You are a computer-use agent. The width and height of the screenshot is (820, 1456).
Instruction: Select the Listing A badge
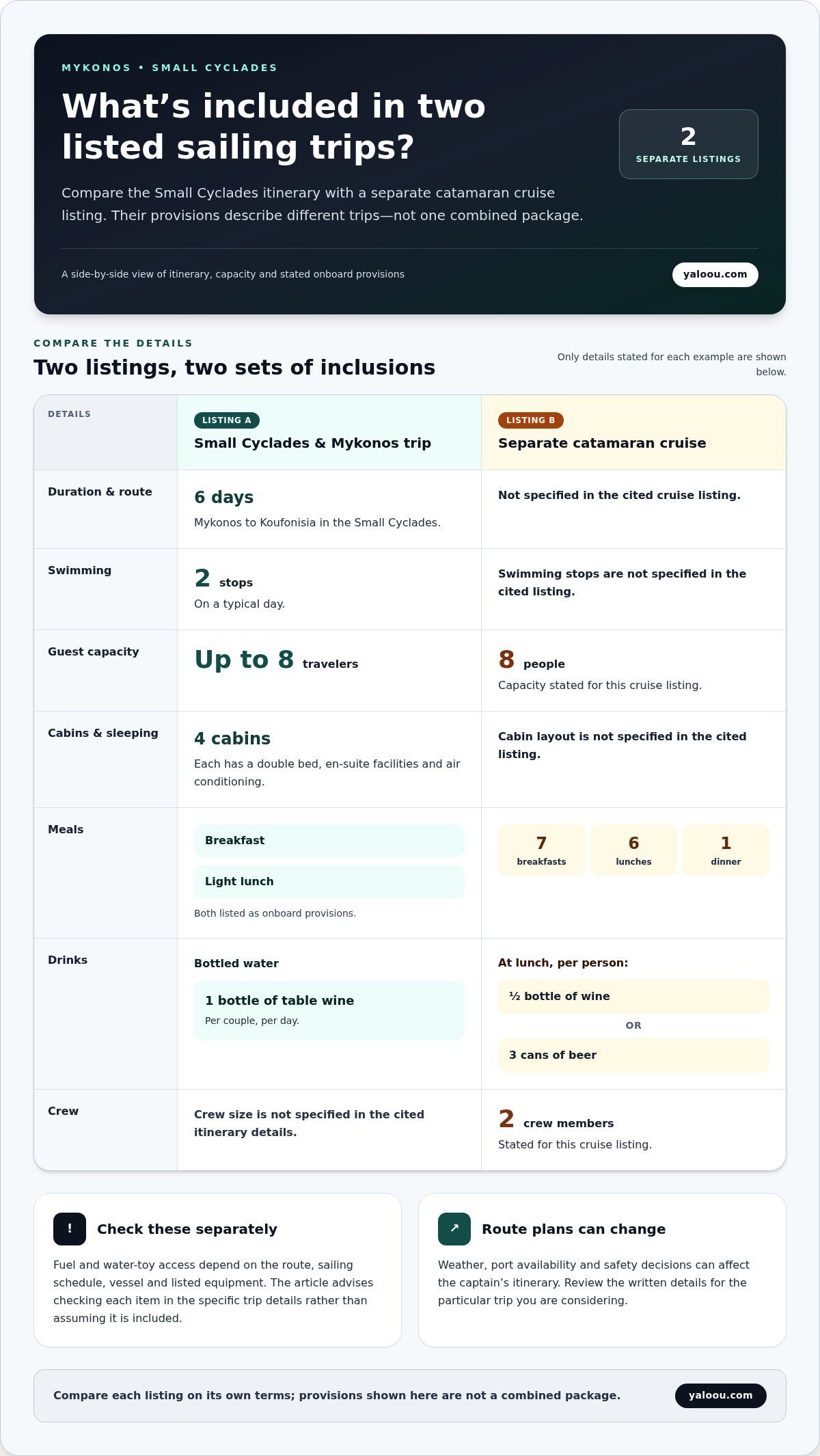(x=227, y=420)
